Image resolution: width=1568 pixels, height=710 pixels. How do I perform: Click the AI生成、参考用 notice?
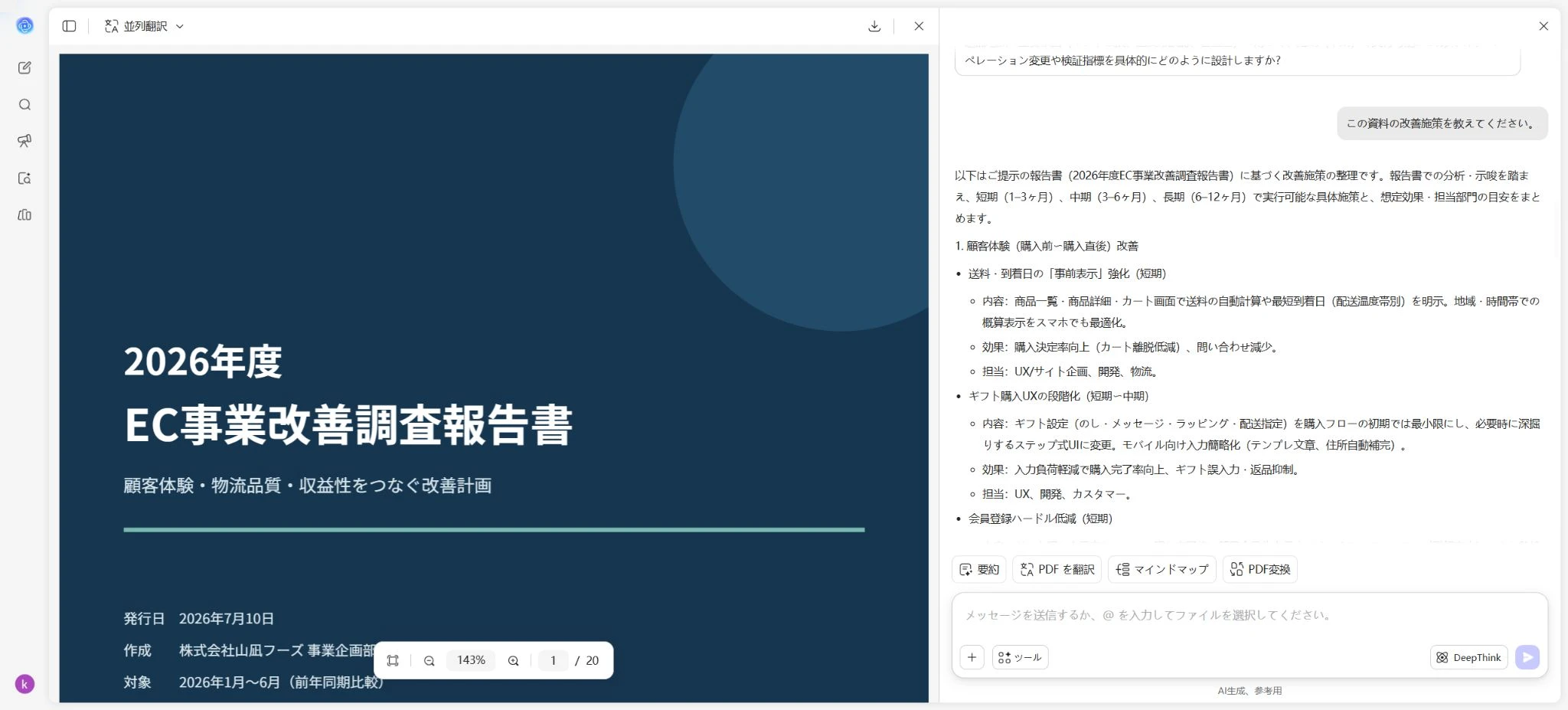(1249, 691)
